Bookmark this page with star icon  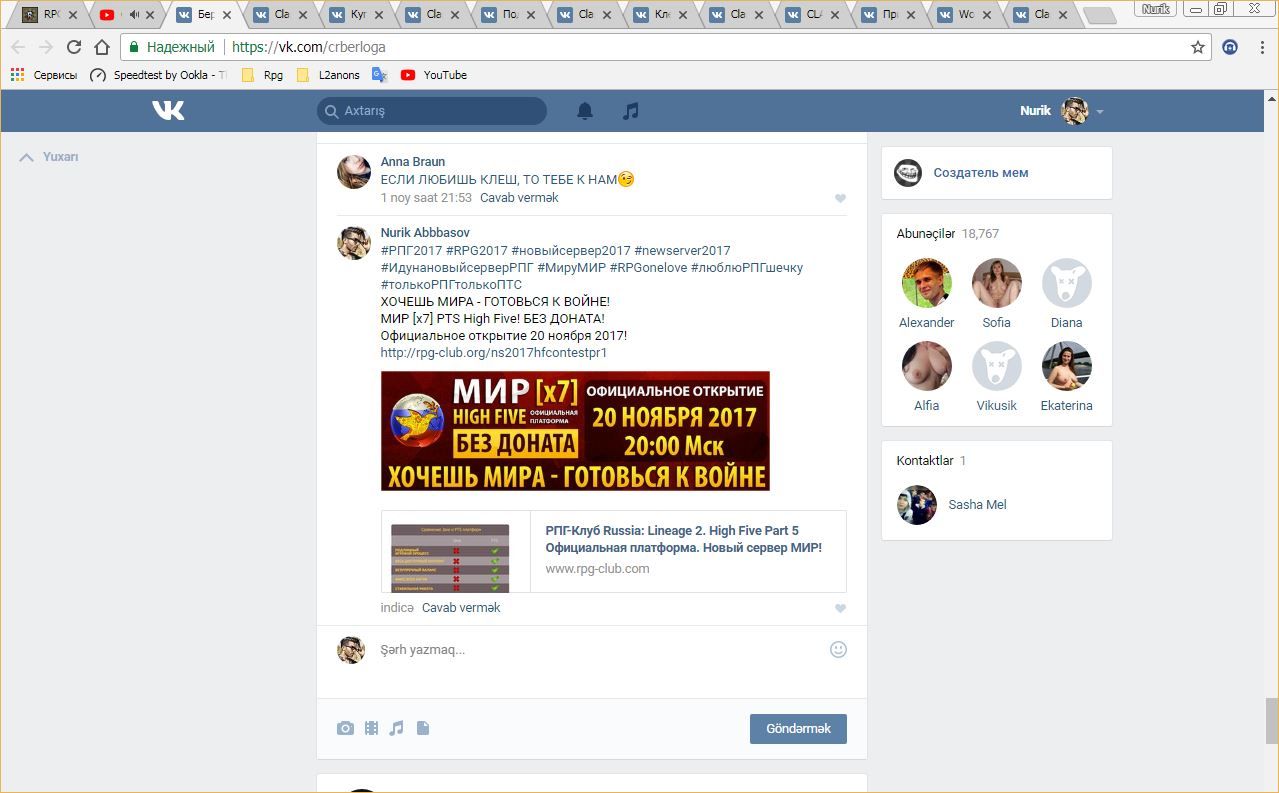tap(1198, 47)
